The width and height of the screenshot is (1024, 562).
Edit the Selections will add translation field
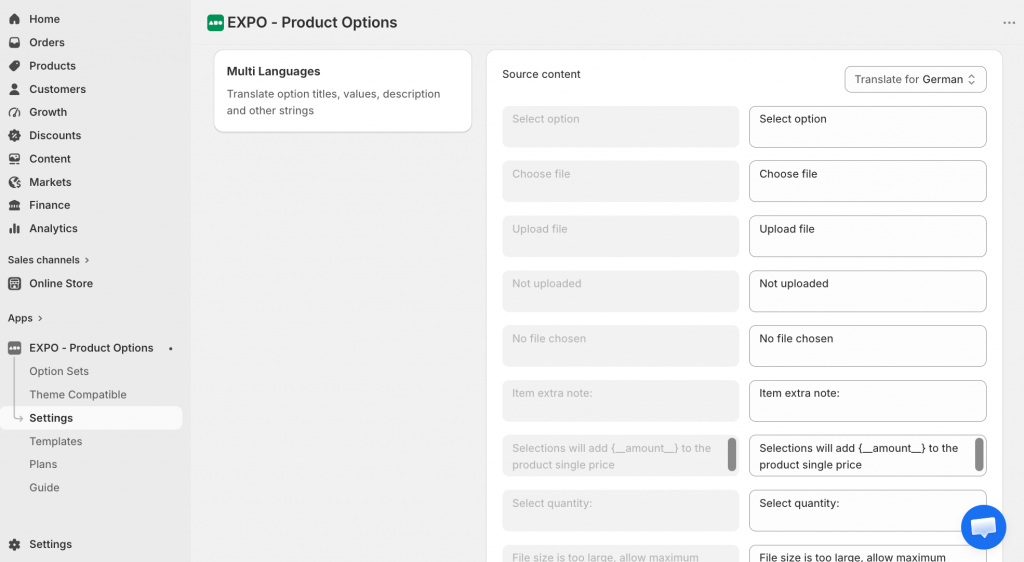pyautogui.click(x=867, y=456)
